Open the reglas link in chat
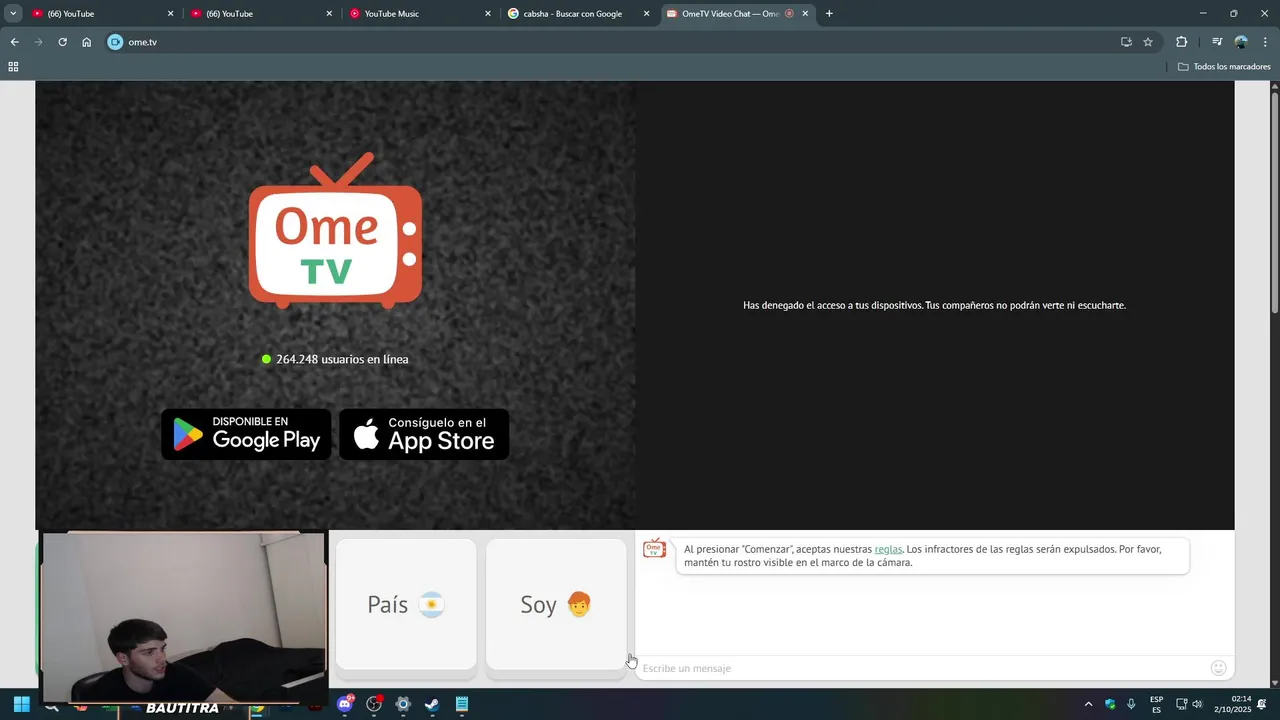1280x720 pixels. click(888, 549)
